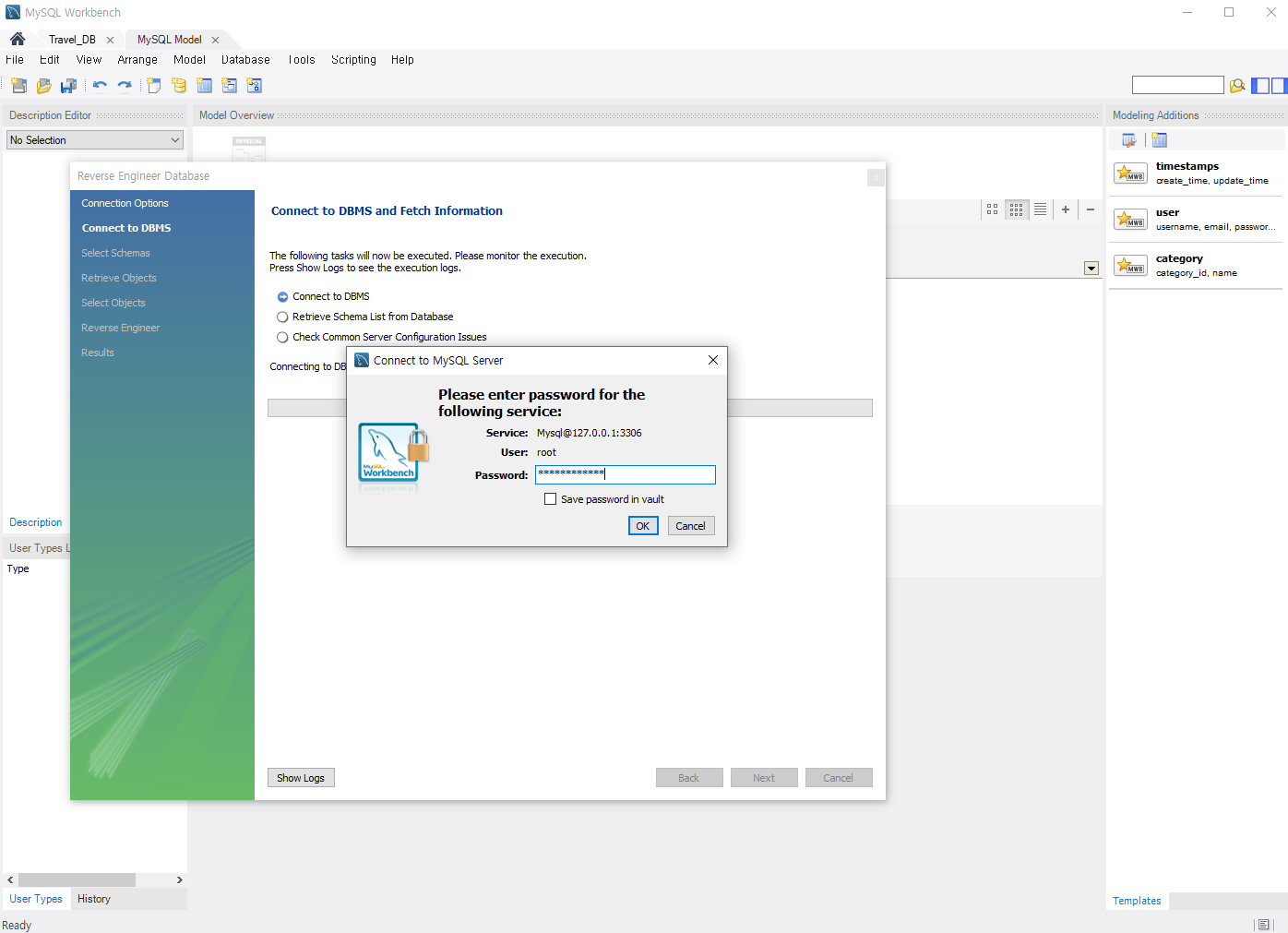Viewport: 1288px width, 933px height.
Task: Undo the last action in the toolbar
Action: click(x=100, y=86)
